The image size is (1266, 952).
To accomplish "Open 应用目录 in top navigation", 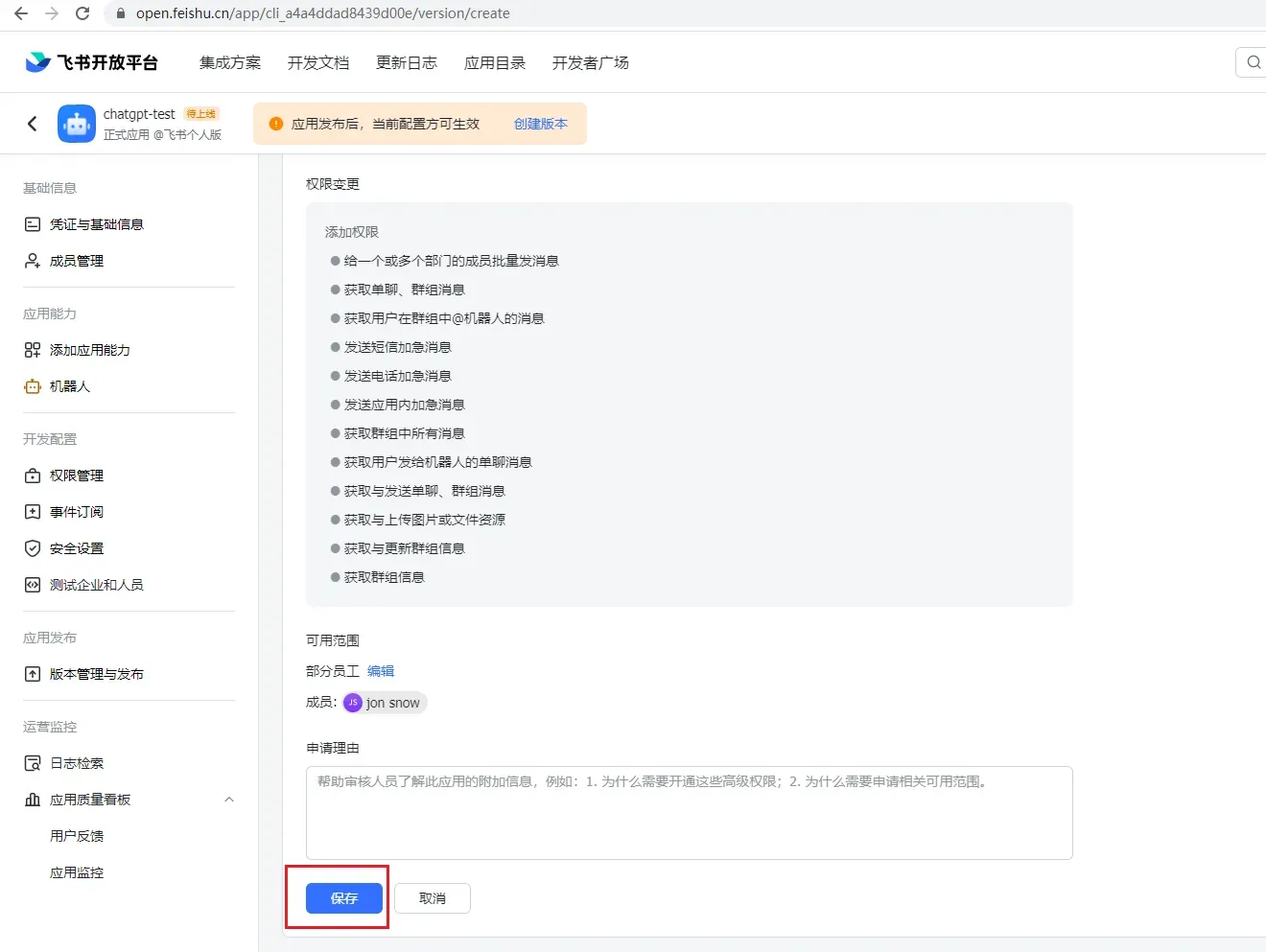I will [x=495, y=62].
